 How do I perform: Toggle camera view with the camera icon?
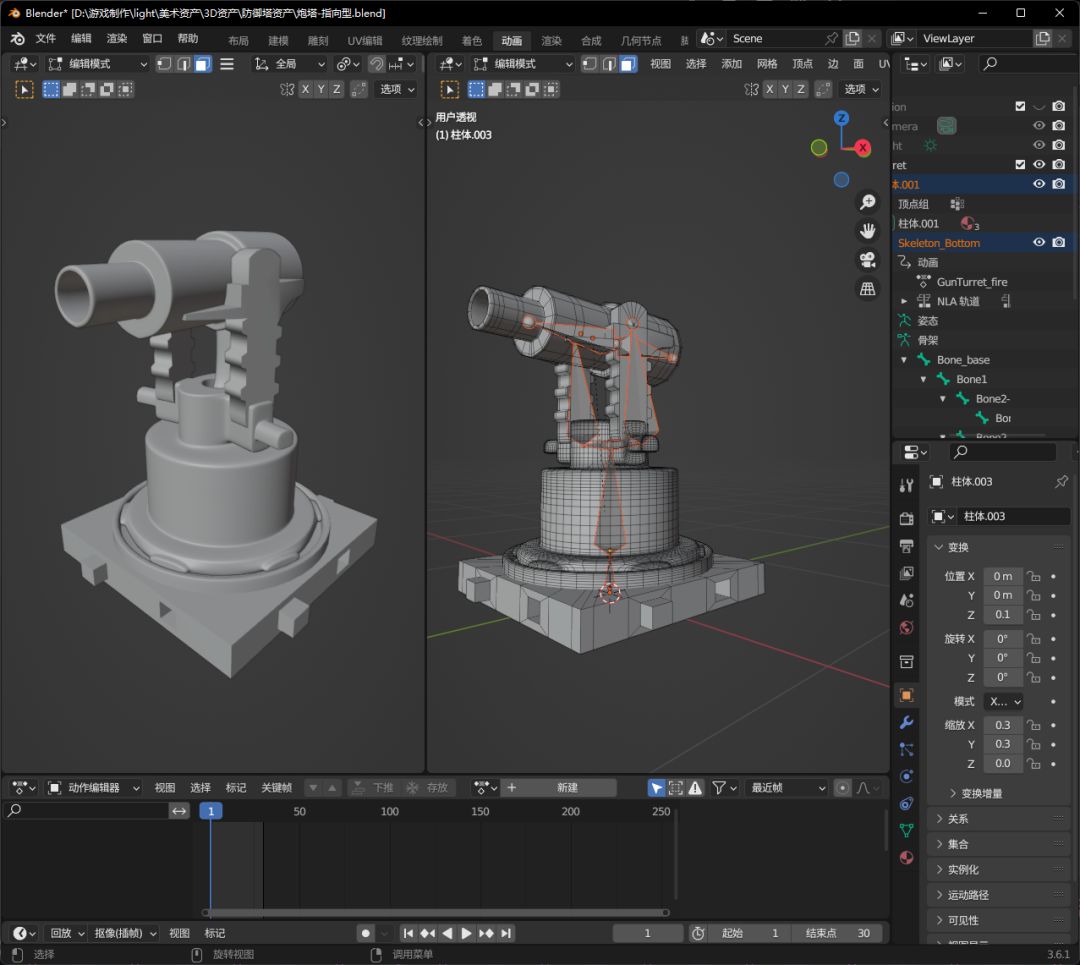click(867, 260)
